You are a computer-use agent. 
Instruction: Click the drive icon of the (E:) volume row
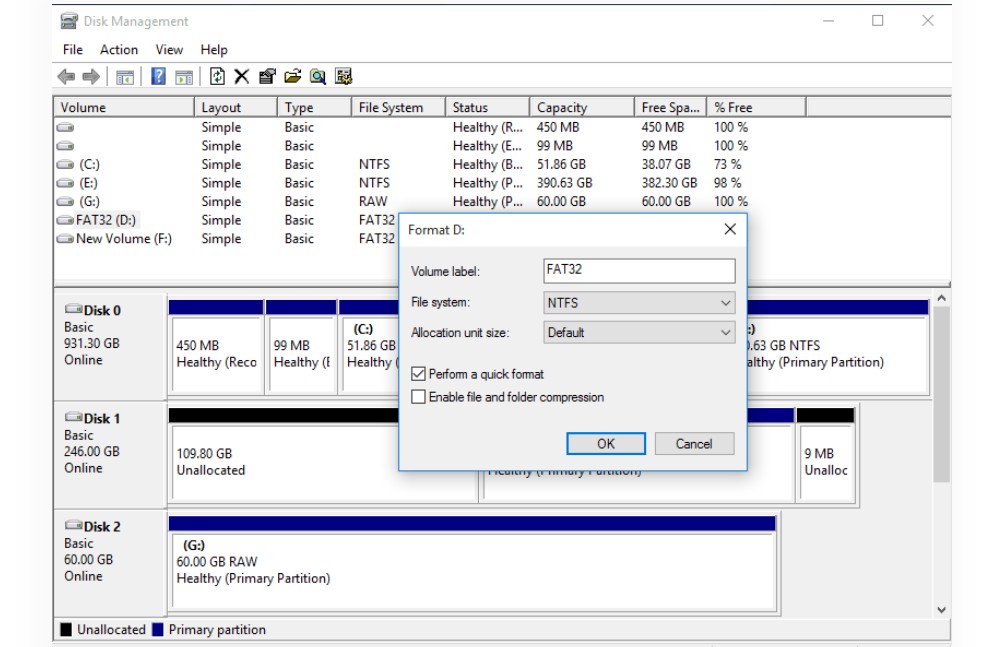pos(65,183)
